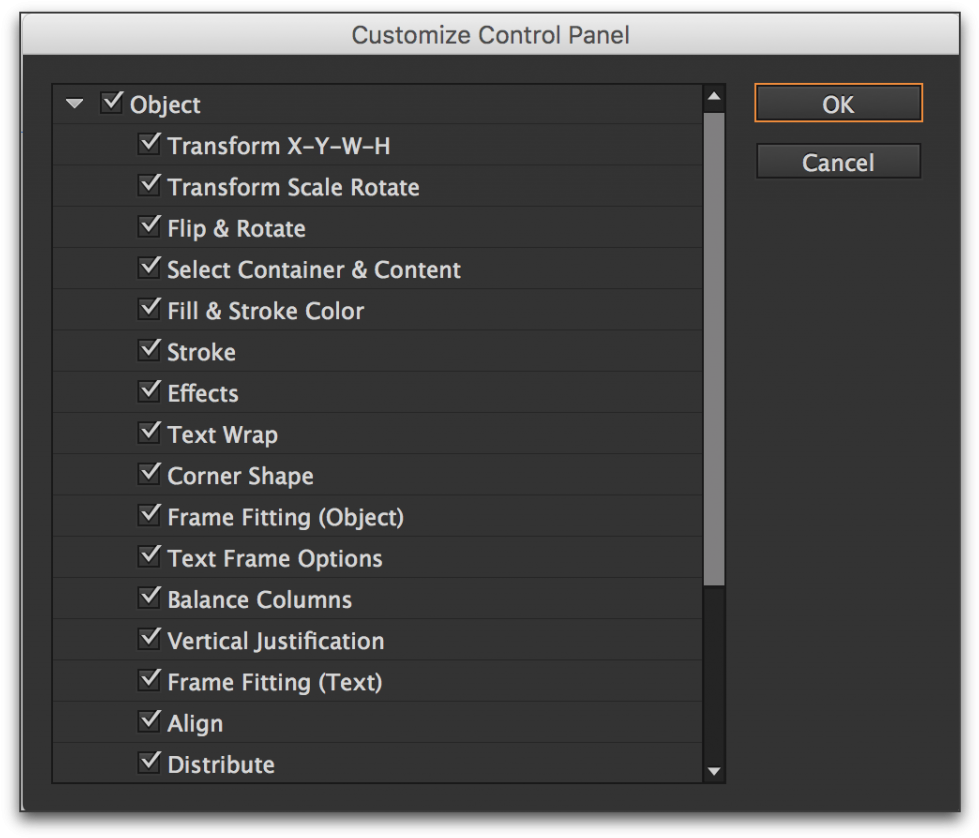Uncheck Transform X-Y-W-H checkbox
The height and width of the screenshot is (838, 979).
pos(149,144)
